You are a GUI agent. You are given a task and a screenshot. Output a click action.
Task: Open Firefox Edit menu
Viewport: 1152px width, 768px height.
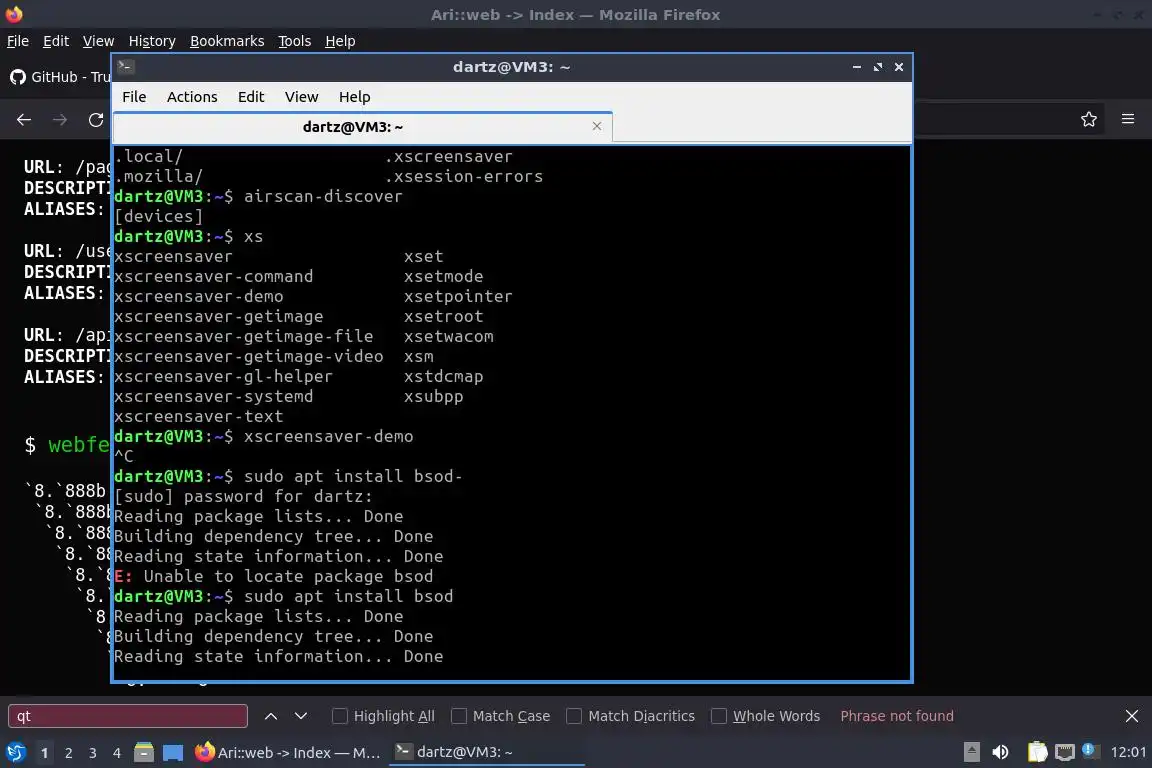pyautogui.click(x=56, y=41)
